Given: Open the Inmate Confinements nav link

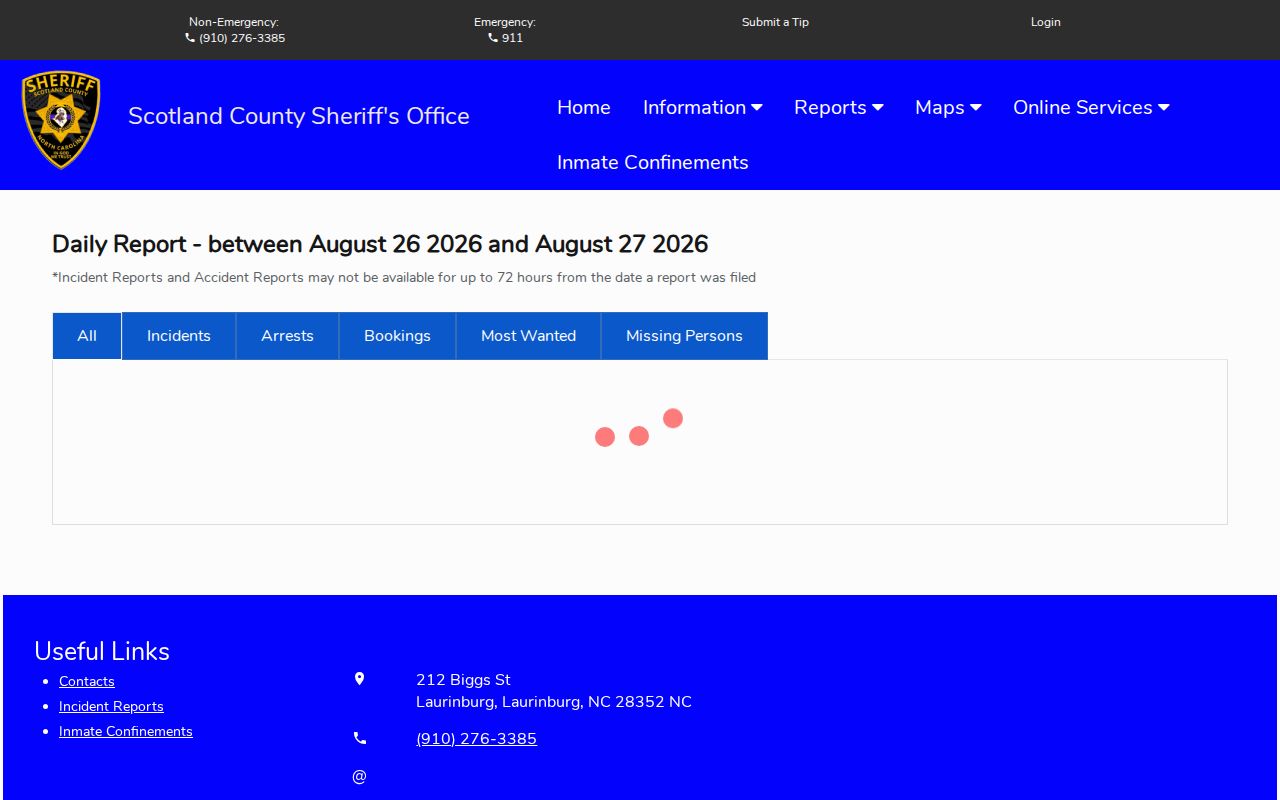Looking at the screenshot, I should coord(653,162).
